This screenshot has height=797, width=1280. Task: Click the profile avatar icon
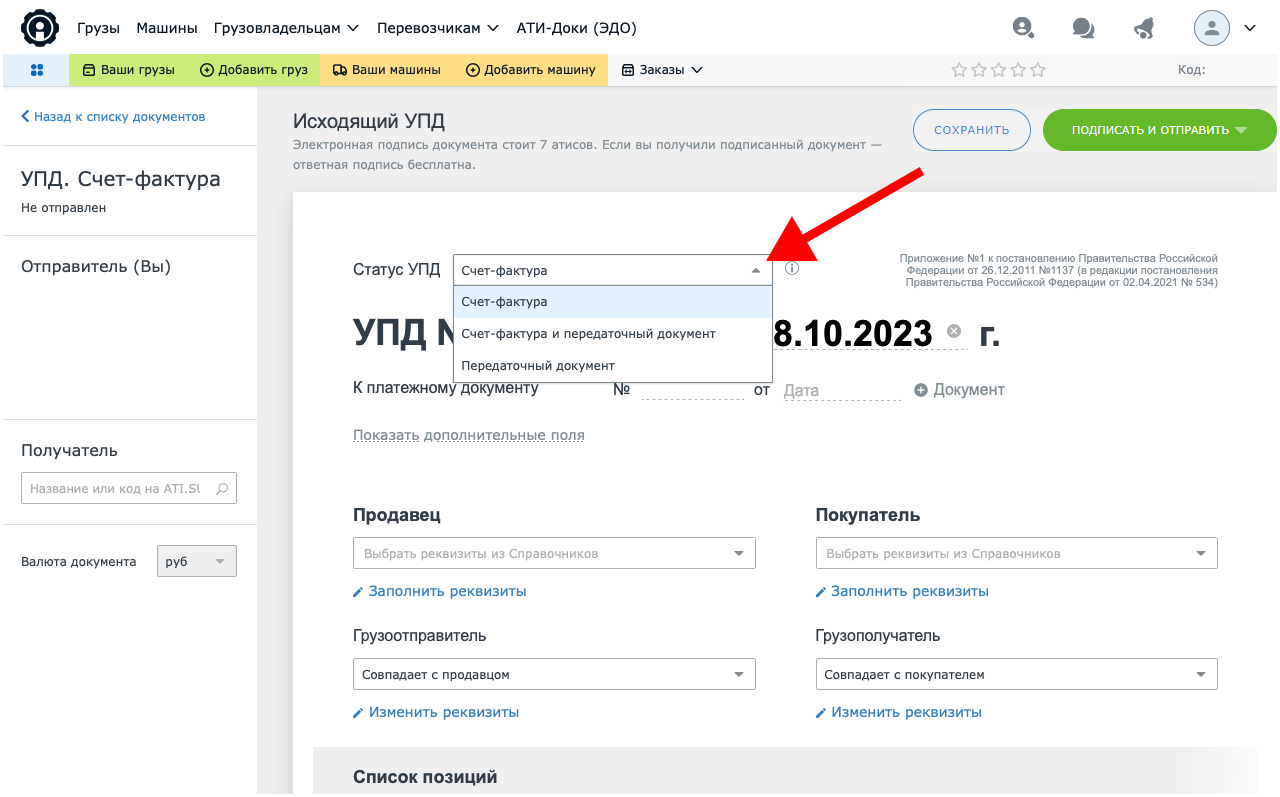1211,28
